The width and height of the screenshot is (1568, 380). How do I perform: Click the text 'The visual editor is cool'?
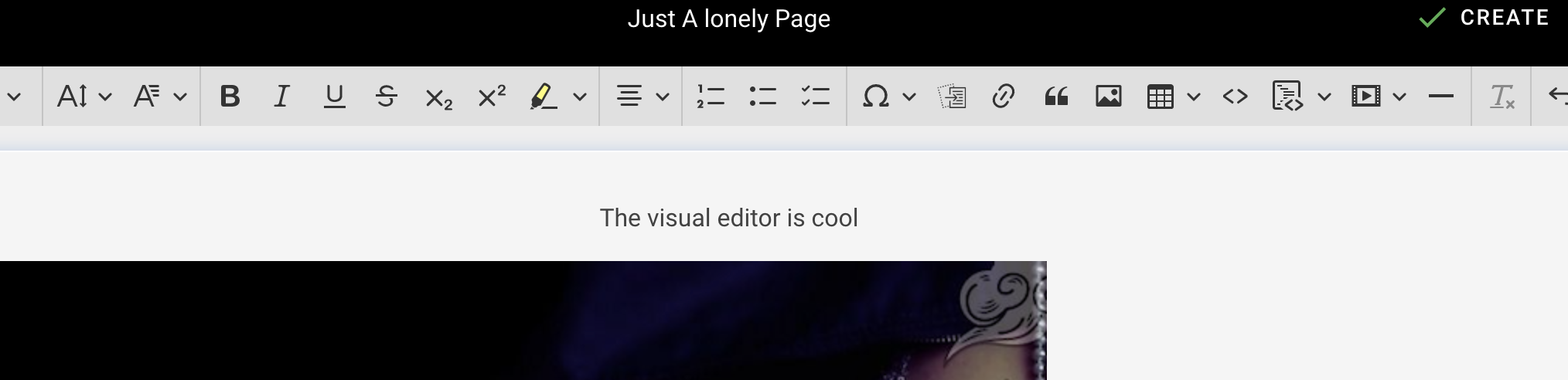728,218
